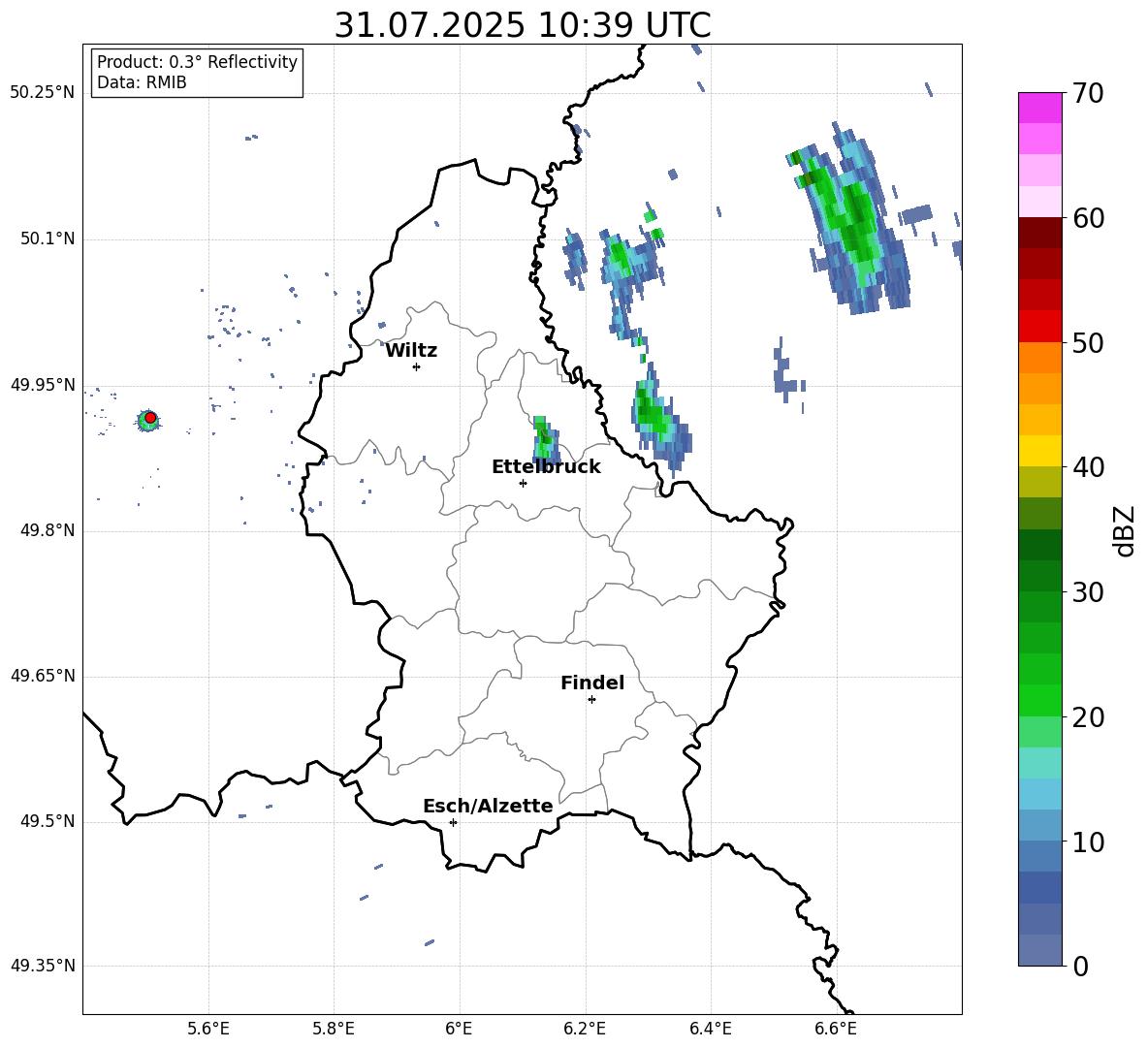This screenshot has width=1148, height=1048.
Task: Select the title text 31.07.2025 10:39 UTC
Action: pos(523,25)
